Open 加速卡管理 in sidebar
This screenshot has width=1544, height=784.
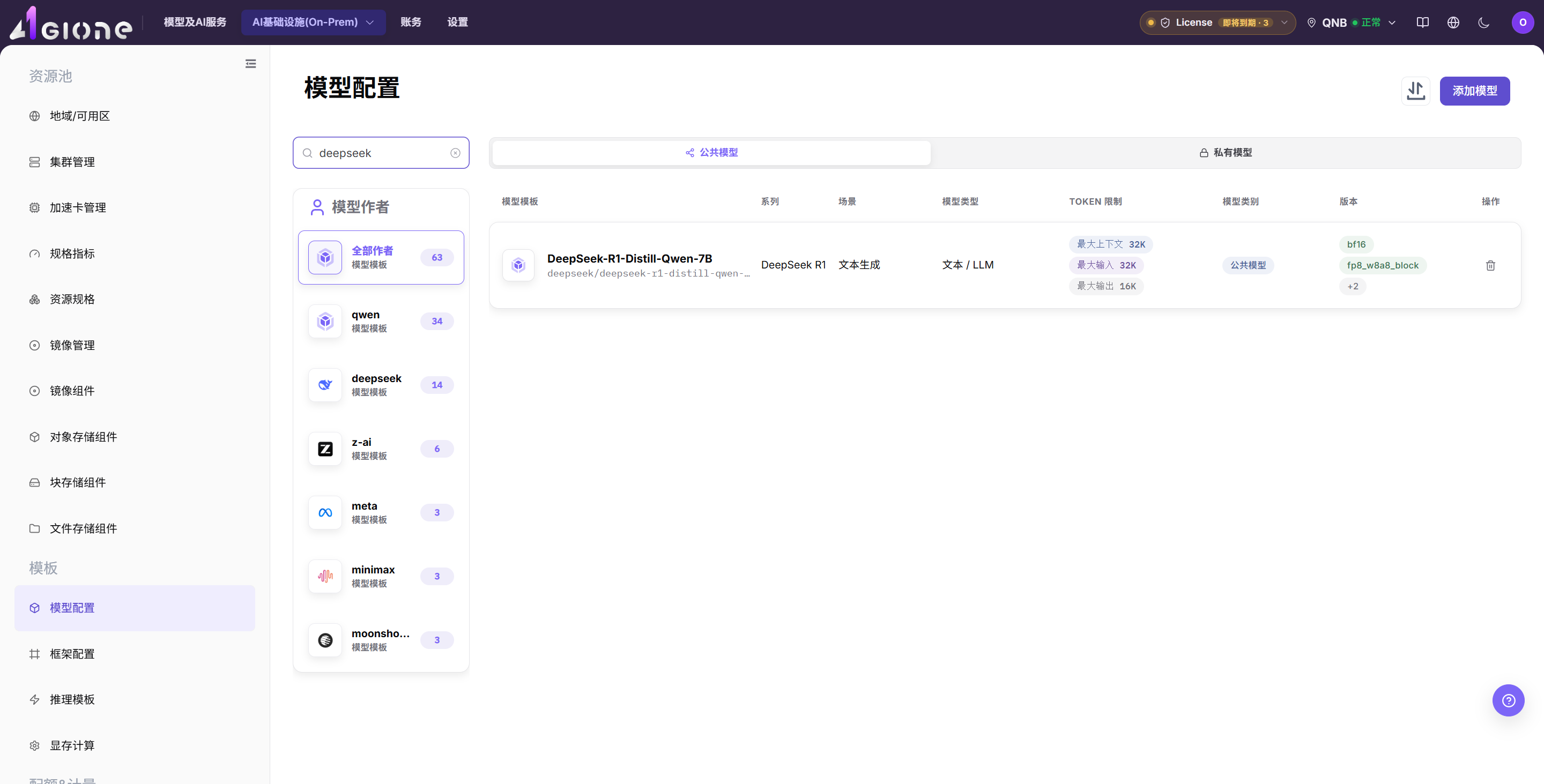pos(135,208)
